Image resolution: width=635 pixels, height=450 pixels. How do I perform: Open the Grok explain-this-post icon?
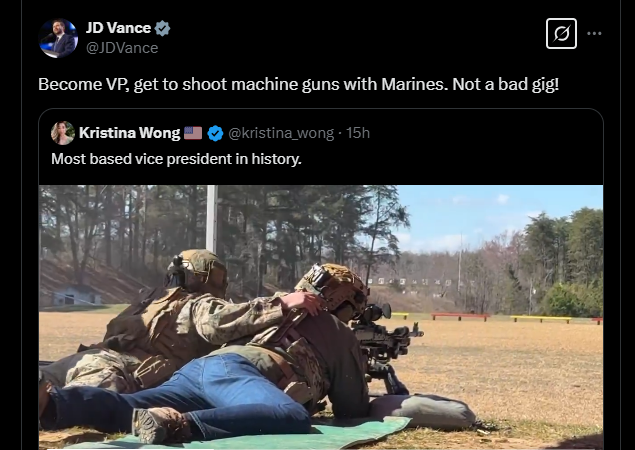click(x=561, y=34)
